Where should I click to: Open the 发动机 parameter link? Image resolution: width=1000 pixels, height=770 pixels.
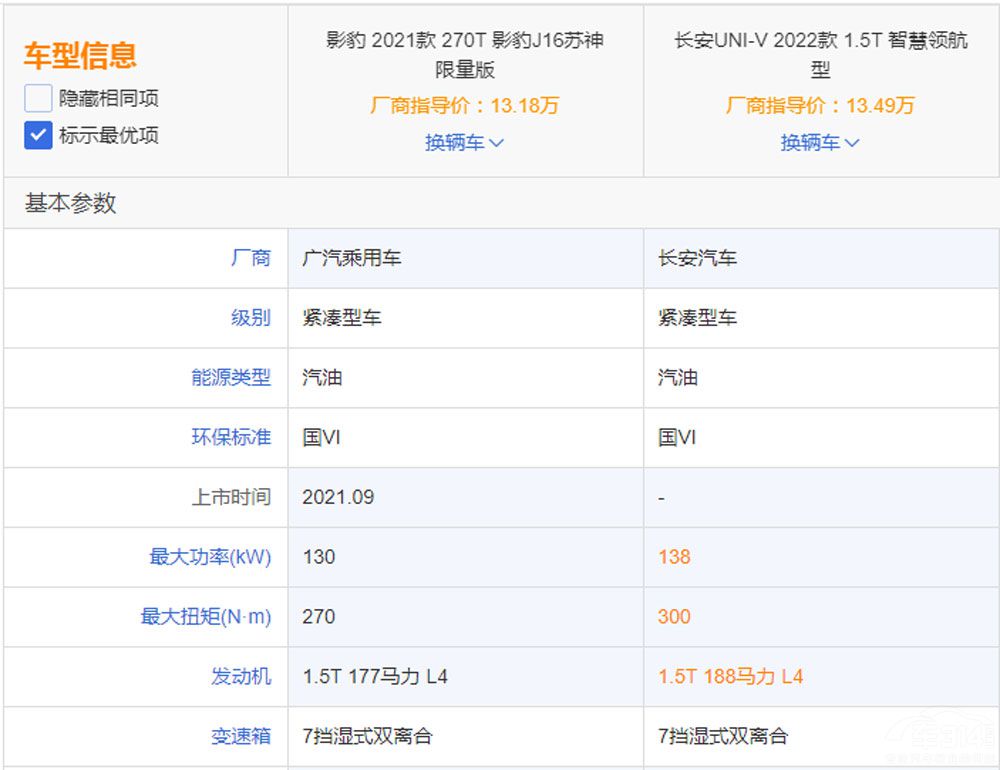tap(241, 677)
